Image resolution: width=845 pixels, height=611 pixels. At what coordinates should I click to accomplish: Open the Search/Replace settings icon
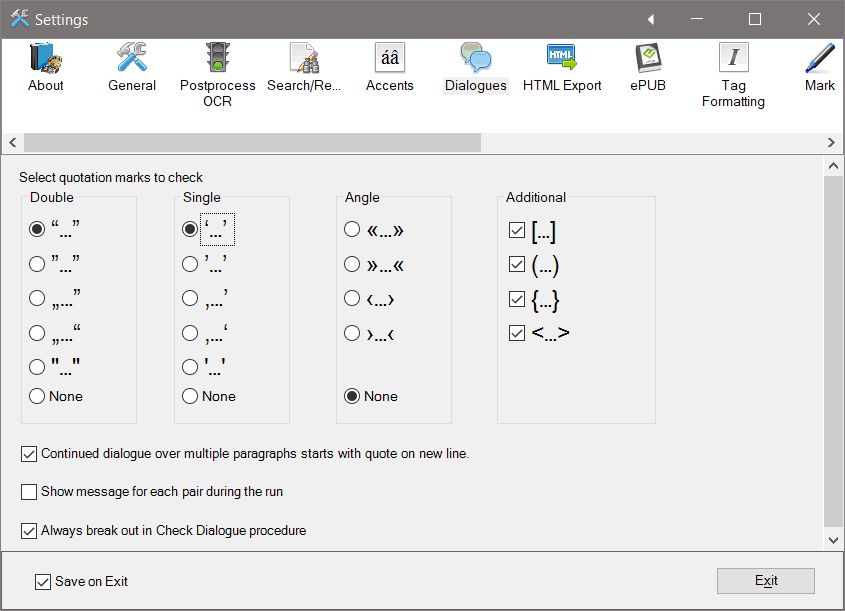[x=304, y=58]
